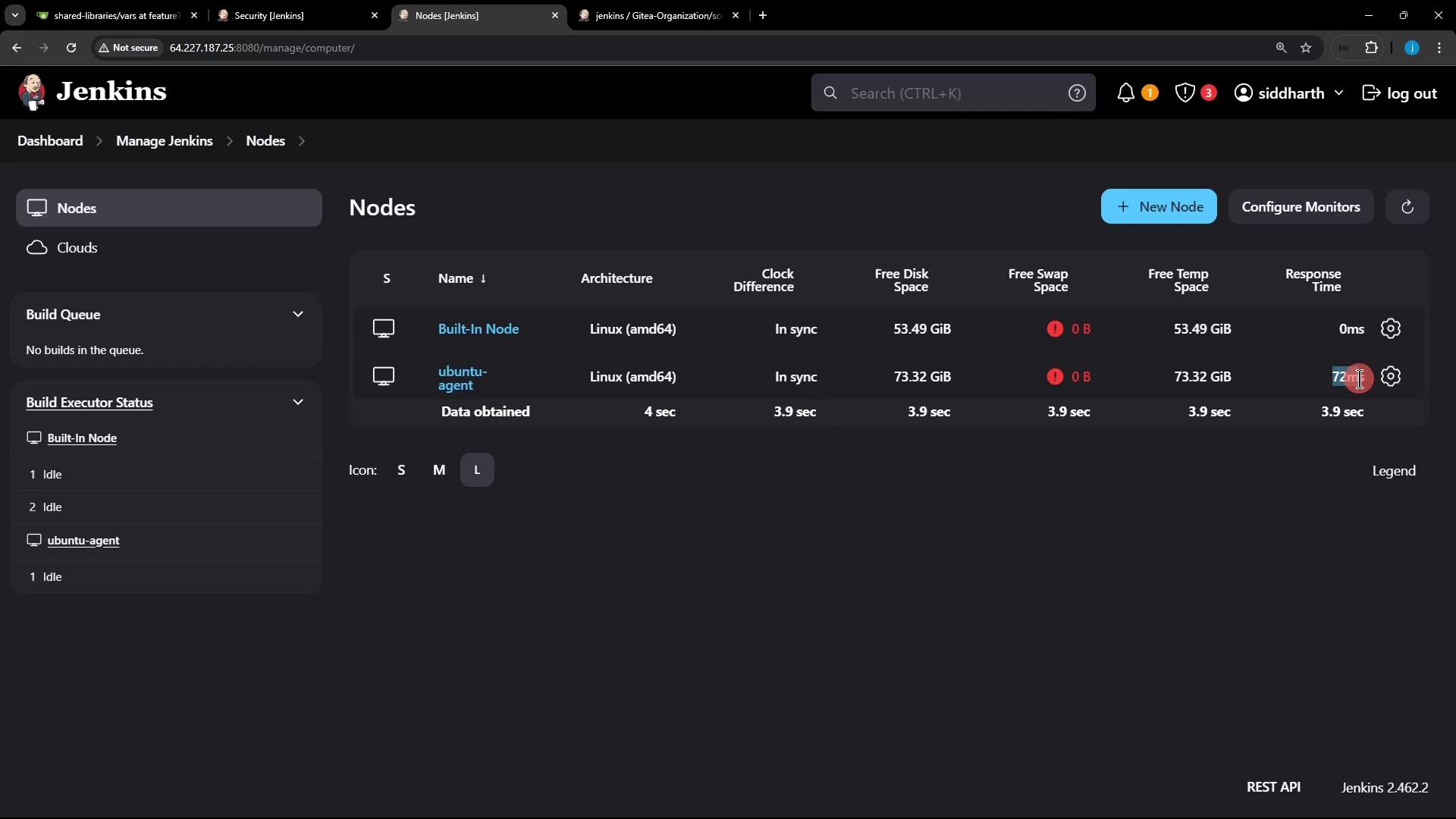The width and height of the screenshot is (1456, 819).
Task: Sort by Free Disk Space column header
Action: pos(902,281)
